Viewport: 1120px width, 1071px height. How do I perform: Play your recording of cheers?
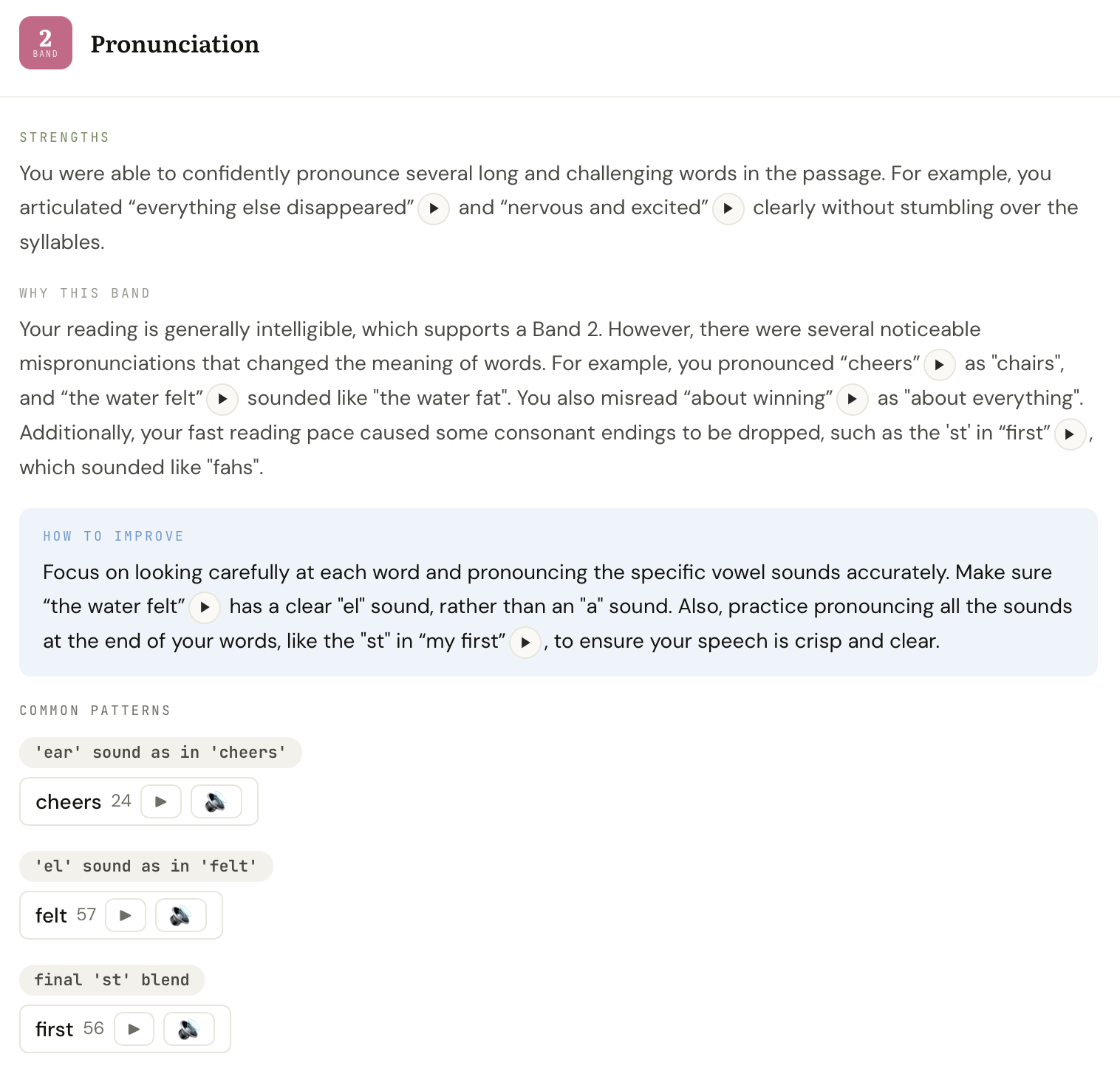coord(161,801)
